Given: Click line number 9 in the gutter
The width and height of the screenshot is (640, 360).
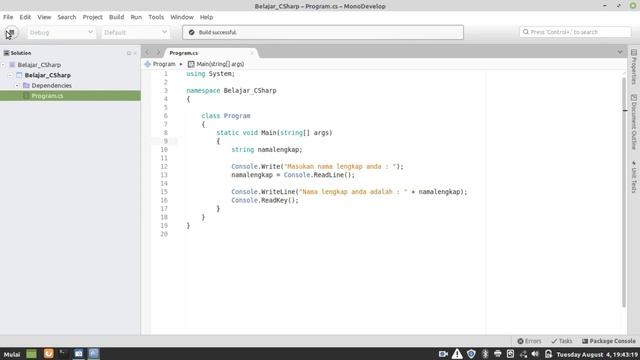Looking at the screenshot, I should point(165,141).
